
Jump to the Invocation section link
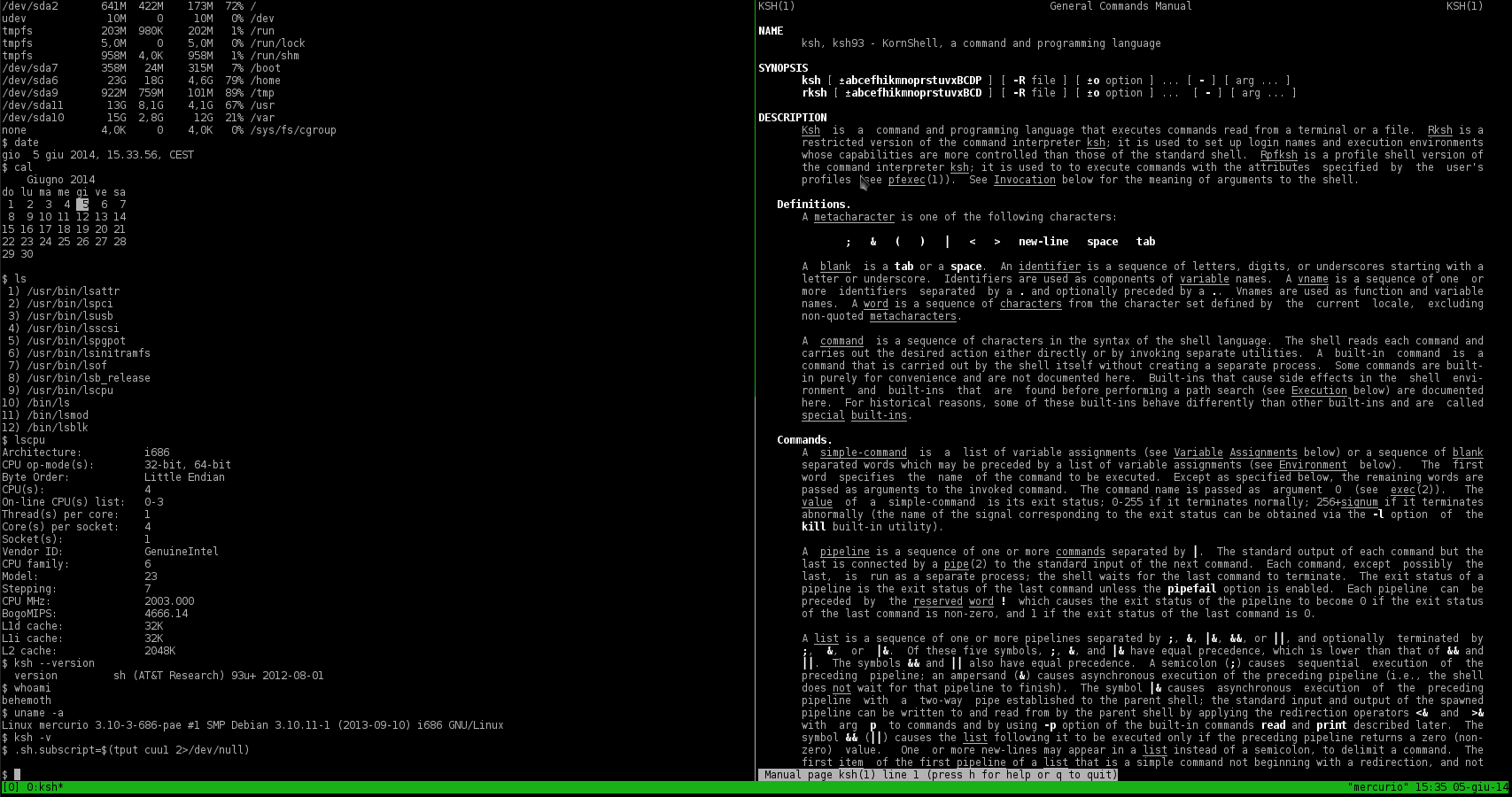pyautogui.click(x=1025, y=180)
